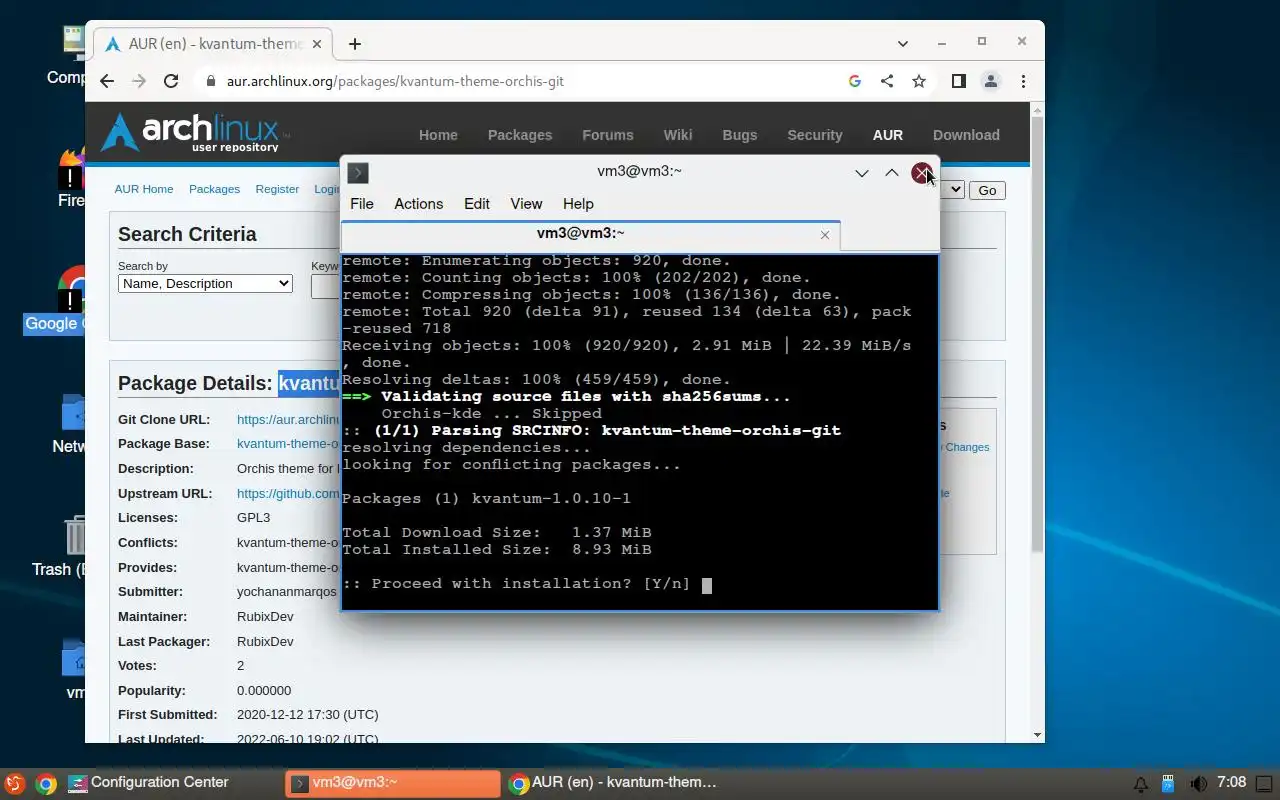Click yochananmarqos submitter text
The image size is (1280, 800).
287,592
